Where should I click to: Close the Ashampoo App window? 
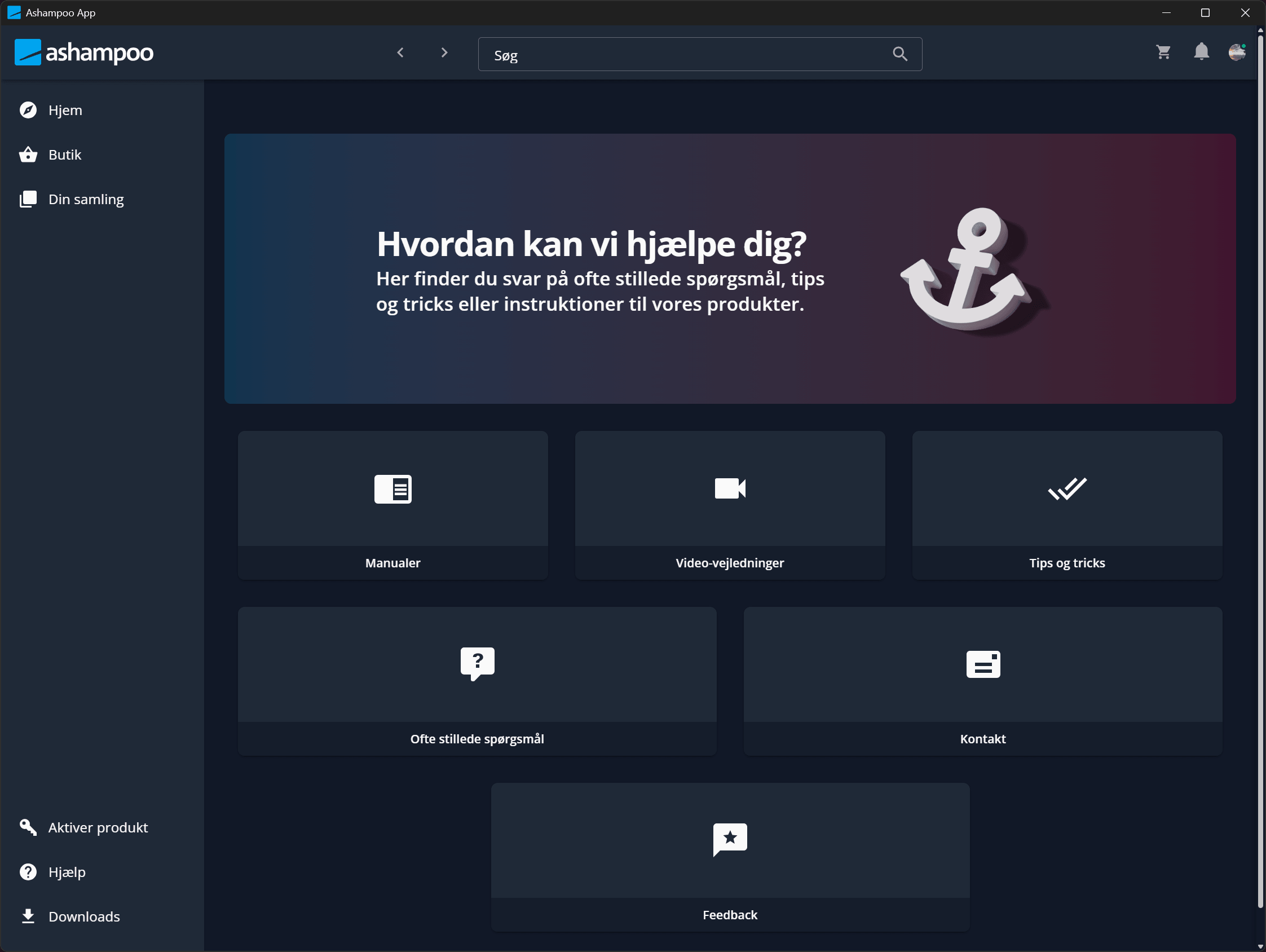click(x=1245, y=12)
